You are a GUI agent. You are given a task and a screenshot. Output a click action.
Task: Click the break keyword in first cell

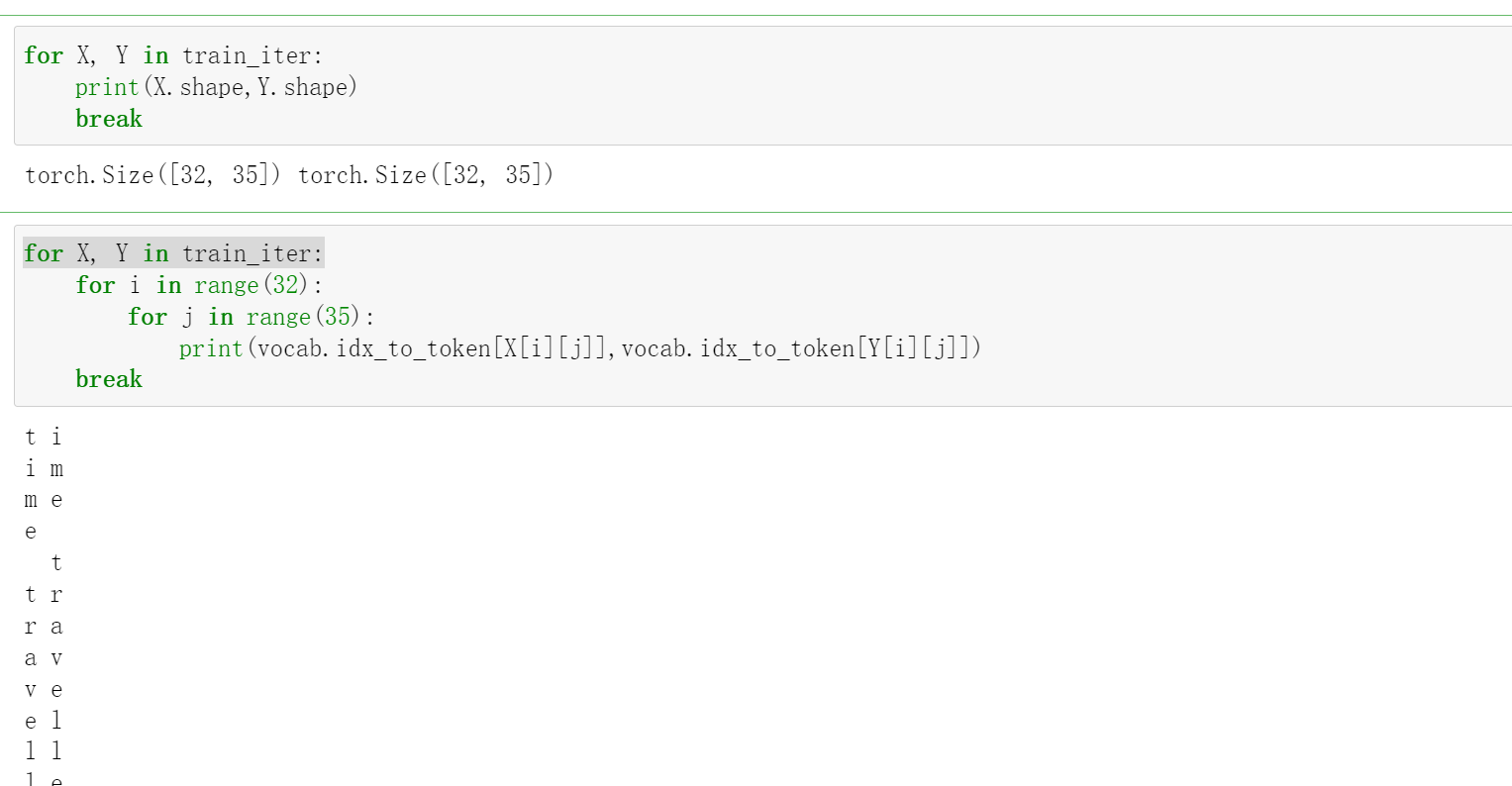[x=109, y=119]
